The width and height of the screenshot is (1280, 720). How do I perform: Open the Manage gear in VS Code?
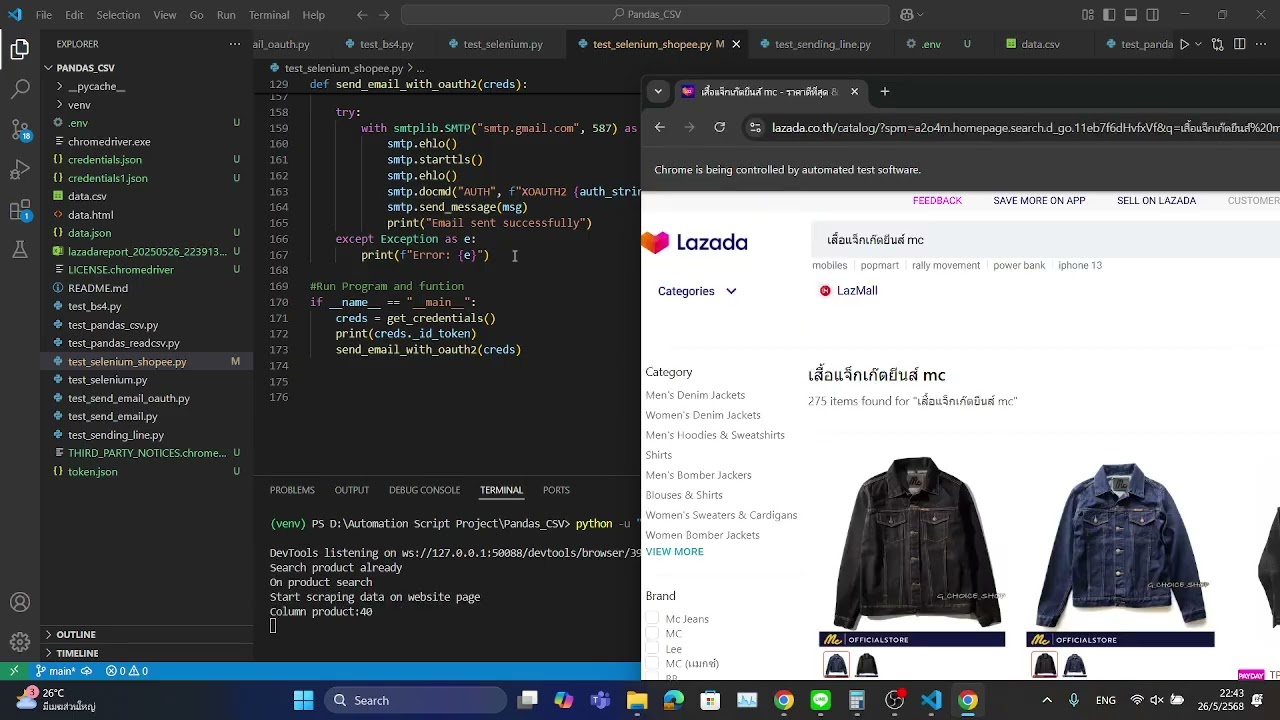20,642
